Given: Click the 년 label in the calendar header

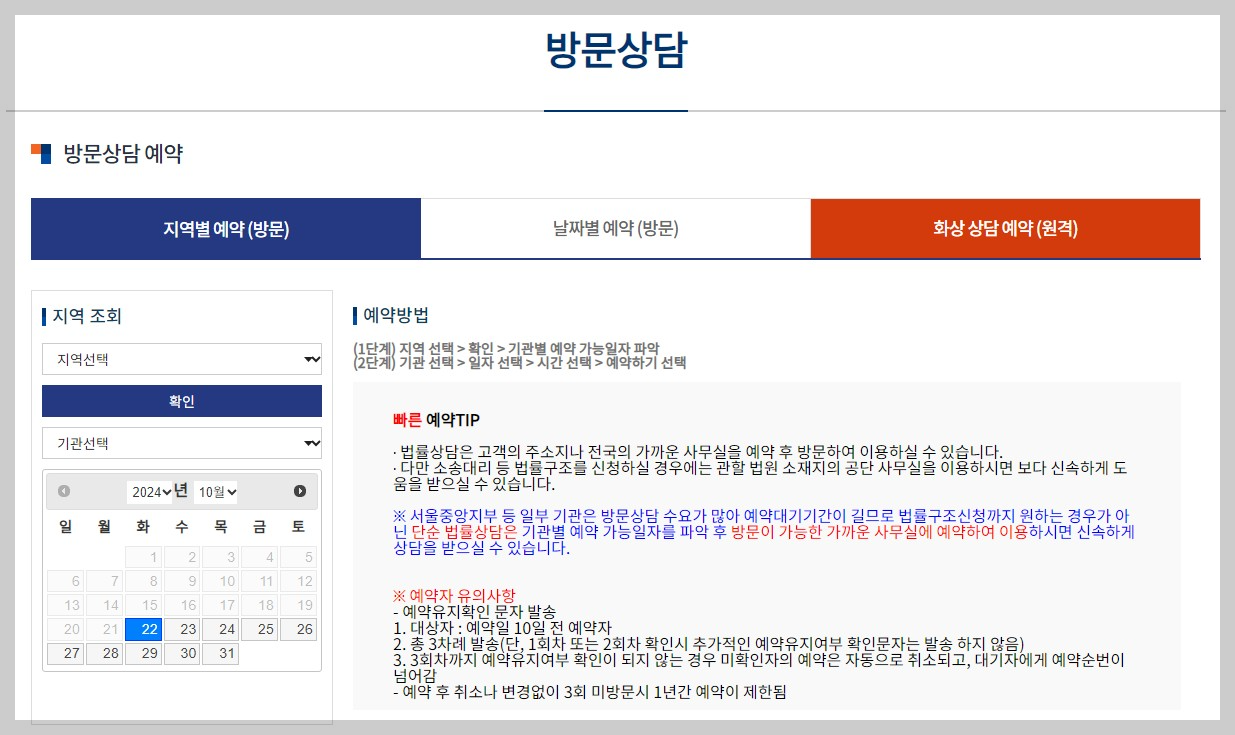Looking at the screenshot, I should point(181,490).
